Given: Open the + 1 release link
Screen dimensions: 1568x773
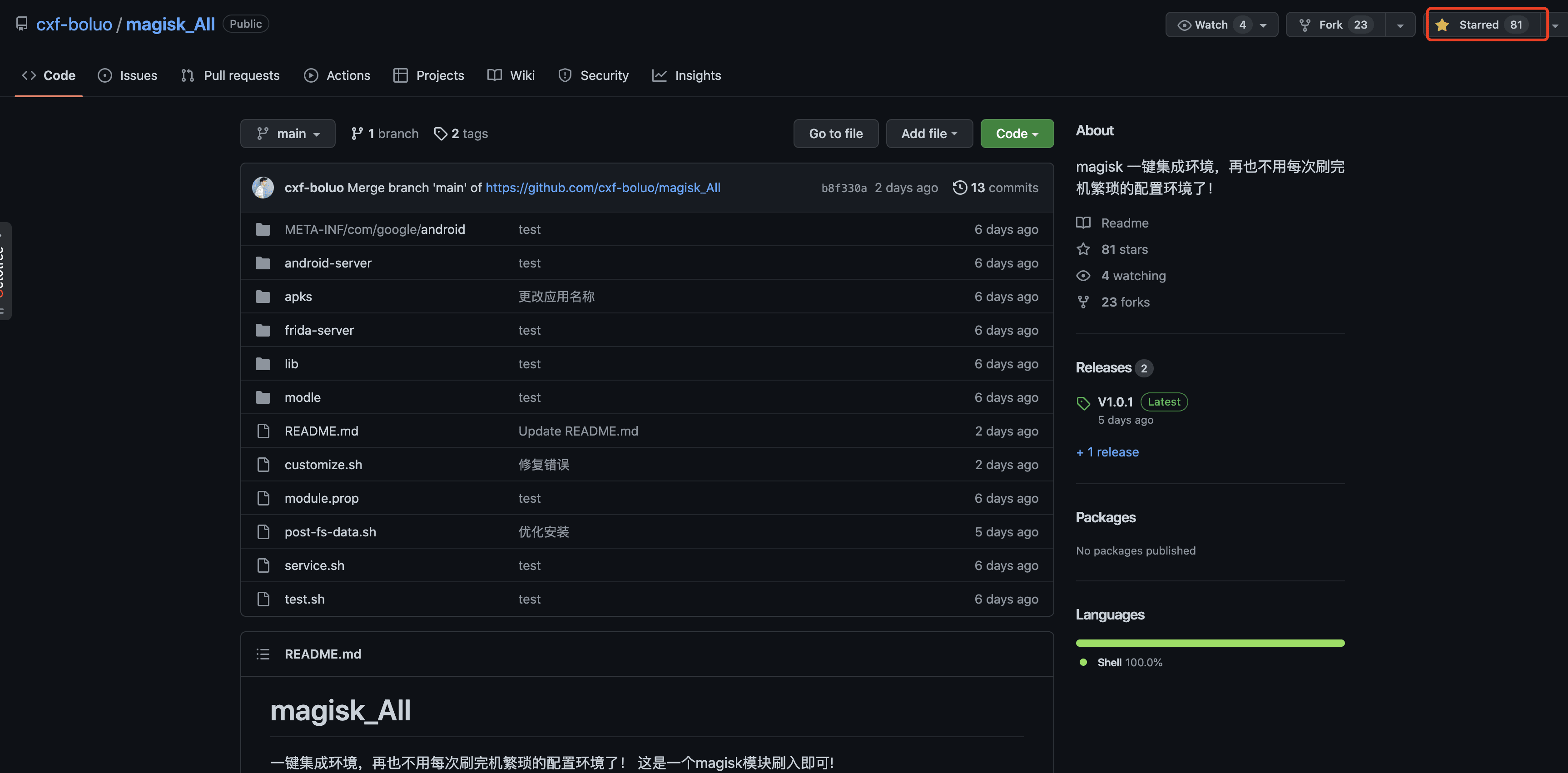Looking at the screenshot, I should [1107, 451].
